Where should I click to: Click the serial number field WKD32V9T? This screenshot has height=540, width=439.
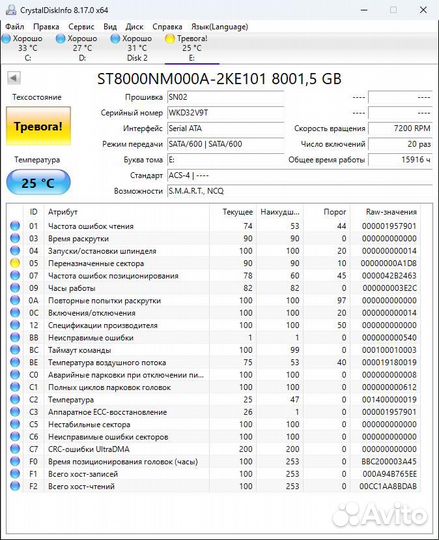pyautogui.click(x=225, y=113)
